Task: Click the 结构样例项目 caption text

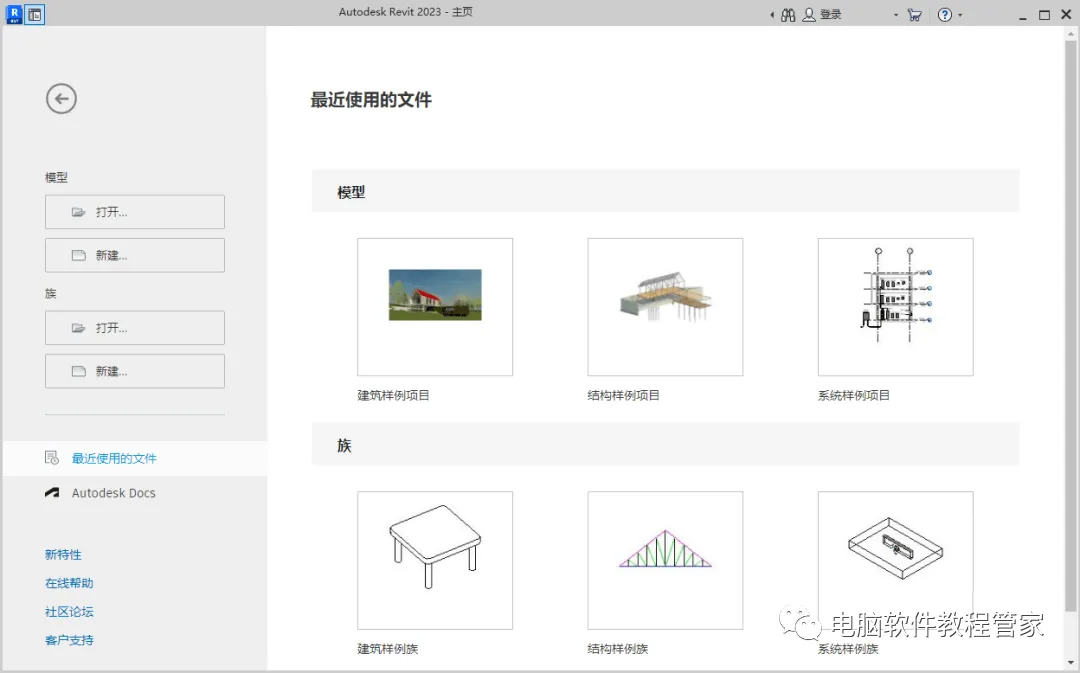Action: pyautogui.click(x=623, y=395)
